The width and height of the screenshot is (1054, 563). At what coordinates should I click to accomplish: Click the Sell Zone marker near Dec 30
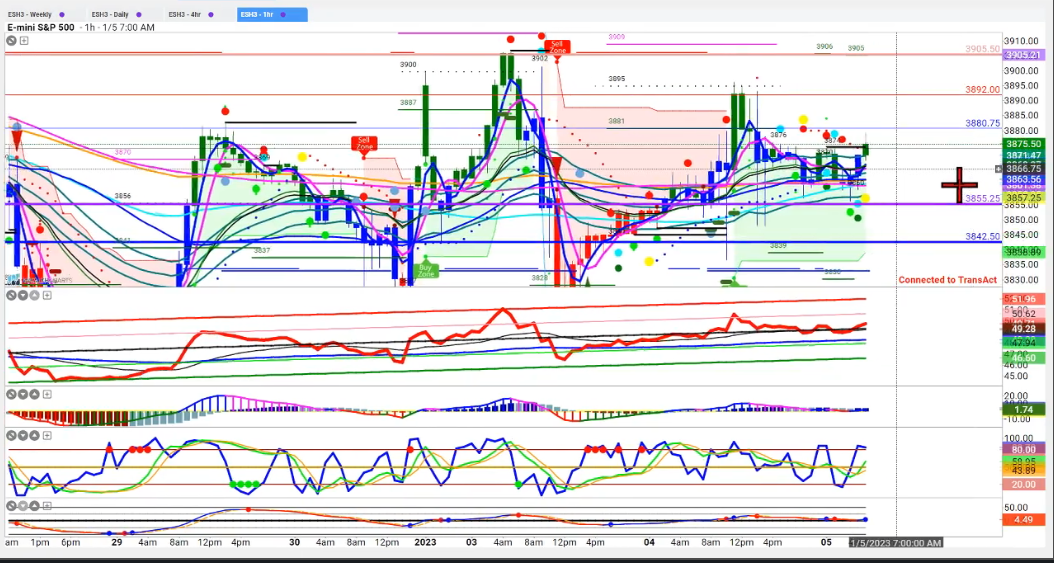point(364,143)
